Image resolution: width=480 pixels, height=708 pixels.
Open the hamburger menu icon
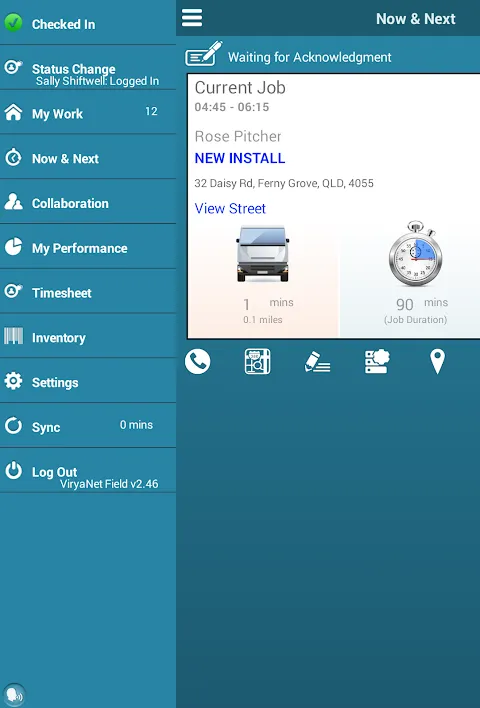tap(192, 18)
